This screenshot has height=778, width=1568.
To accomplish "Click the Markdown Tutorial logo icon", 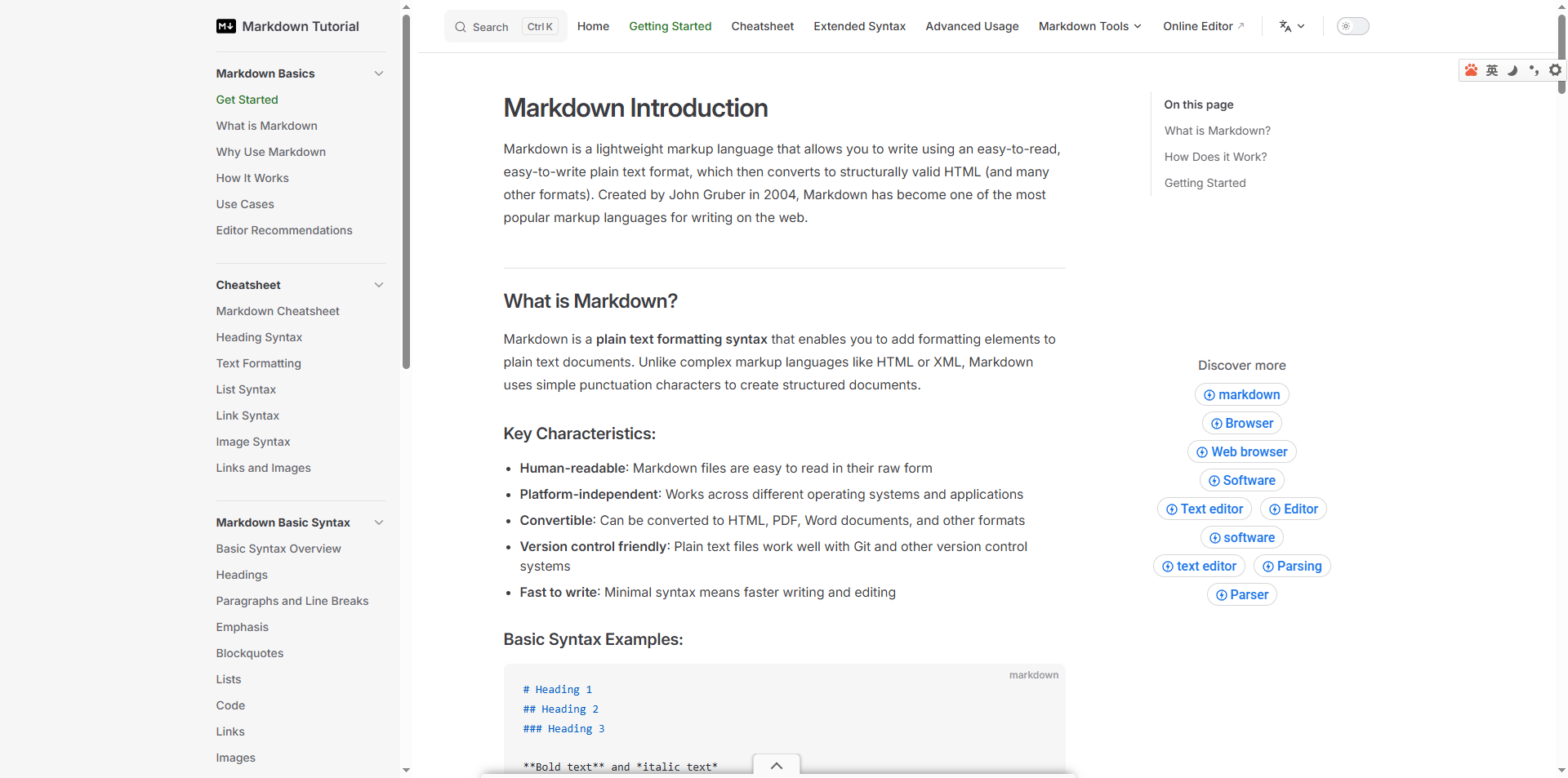I will tap(225, 26).
